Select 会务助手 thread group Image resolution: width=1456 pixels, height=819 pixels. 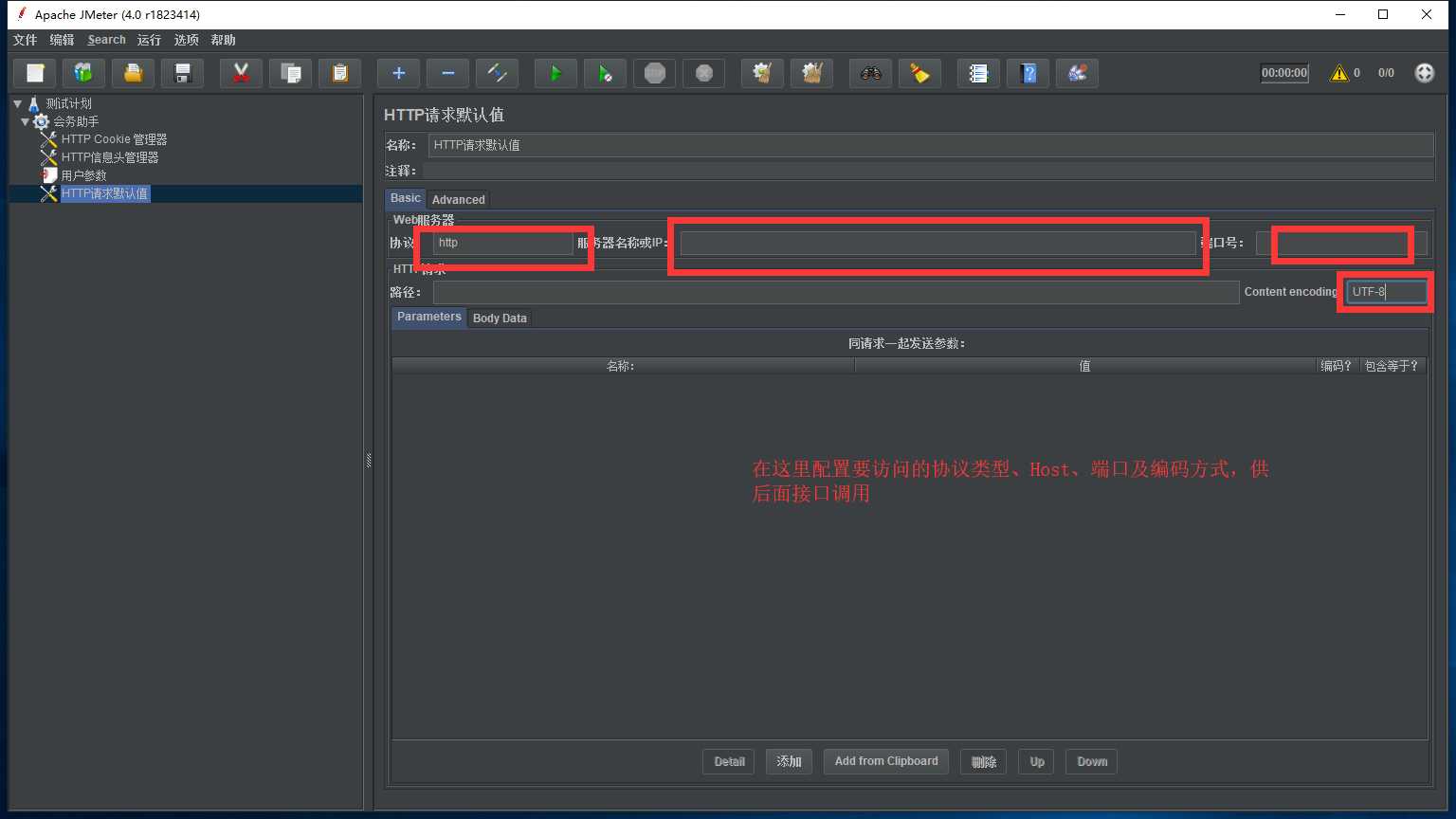coord(76,121)
